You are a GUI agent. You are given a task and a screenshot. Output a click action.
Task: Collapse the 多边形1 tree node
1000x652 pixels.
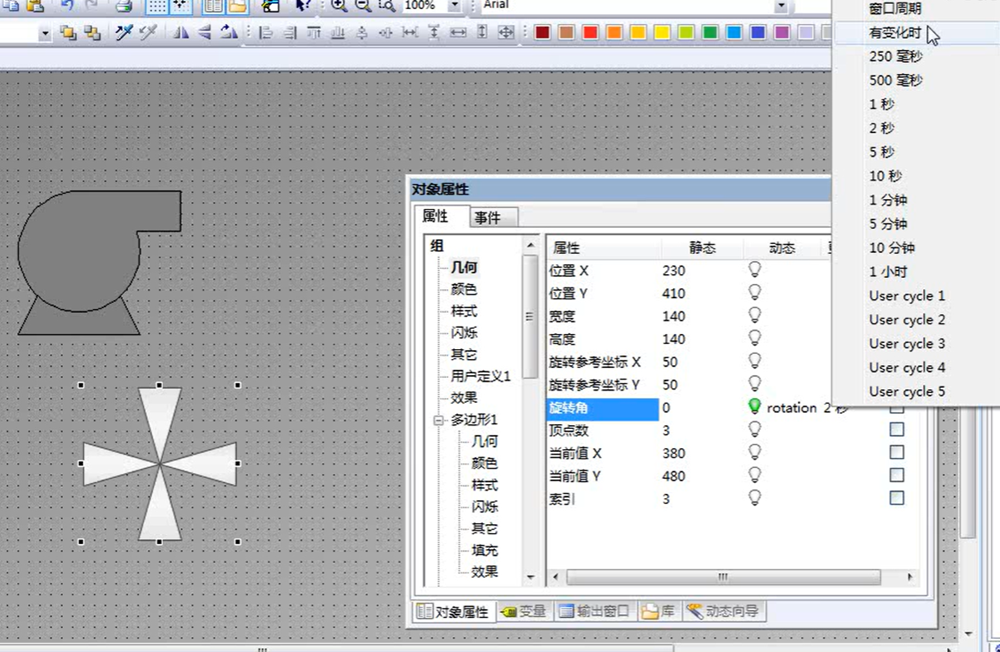[x=438, y=420]
